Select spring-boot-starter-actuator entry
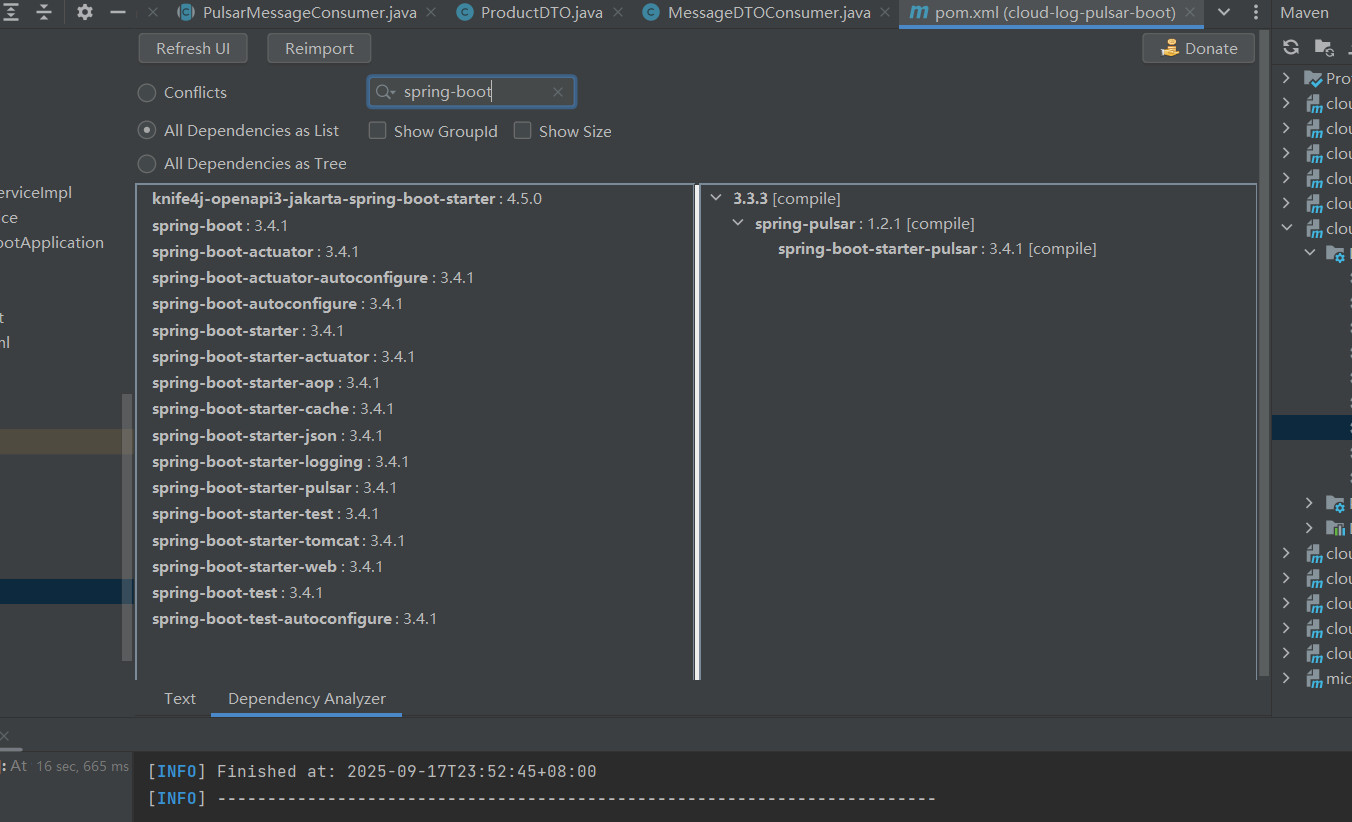The width and height of the screenshot is (1352, 822). (x=283, y=357)
